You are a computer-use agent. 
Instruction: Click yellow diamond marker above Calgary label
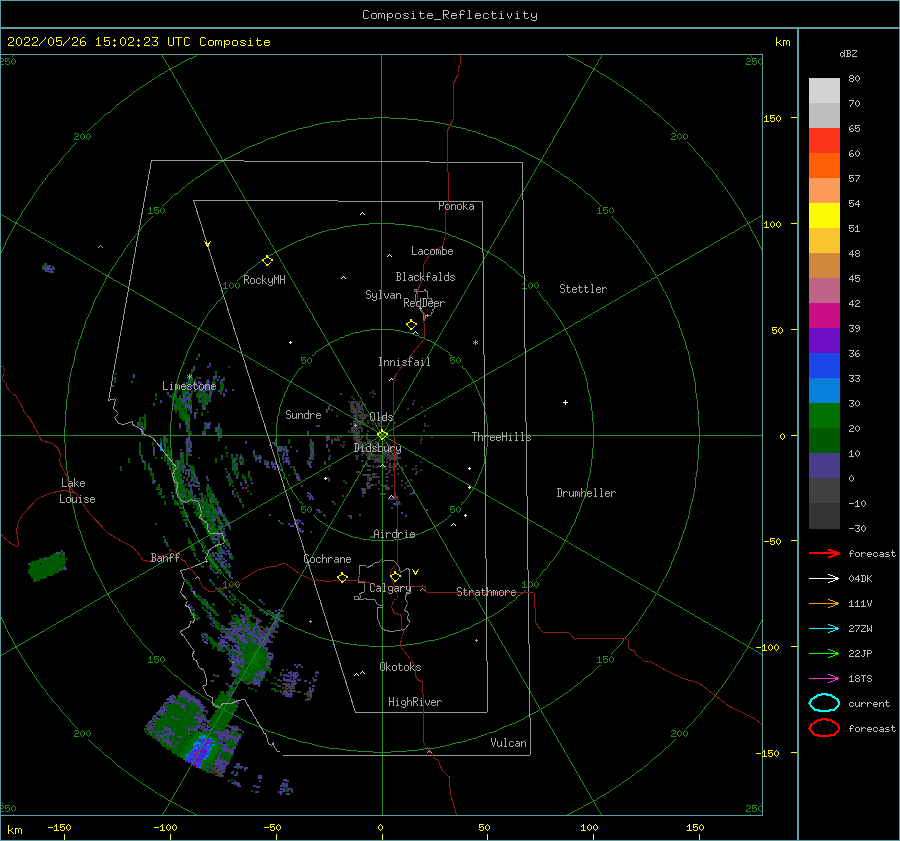395,576
